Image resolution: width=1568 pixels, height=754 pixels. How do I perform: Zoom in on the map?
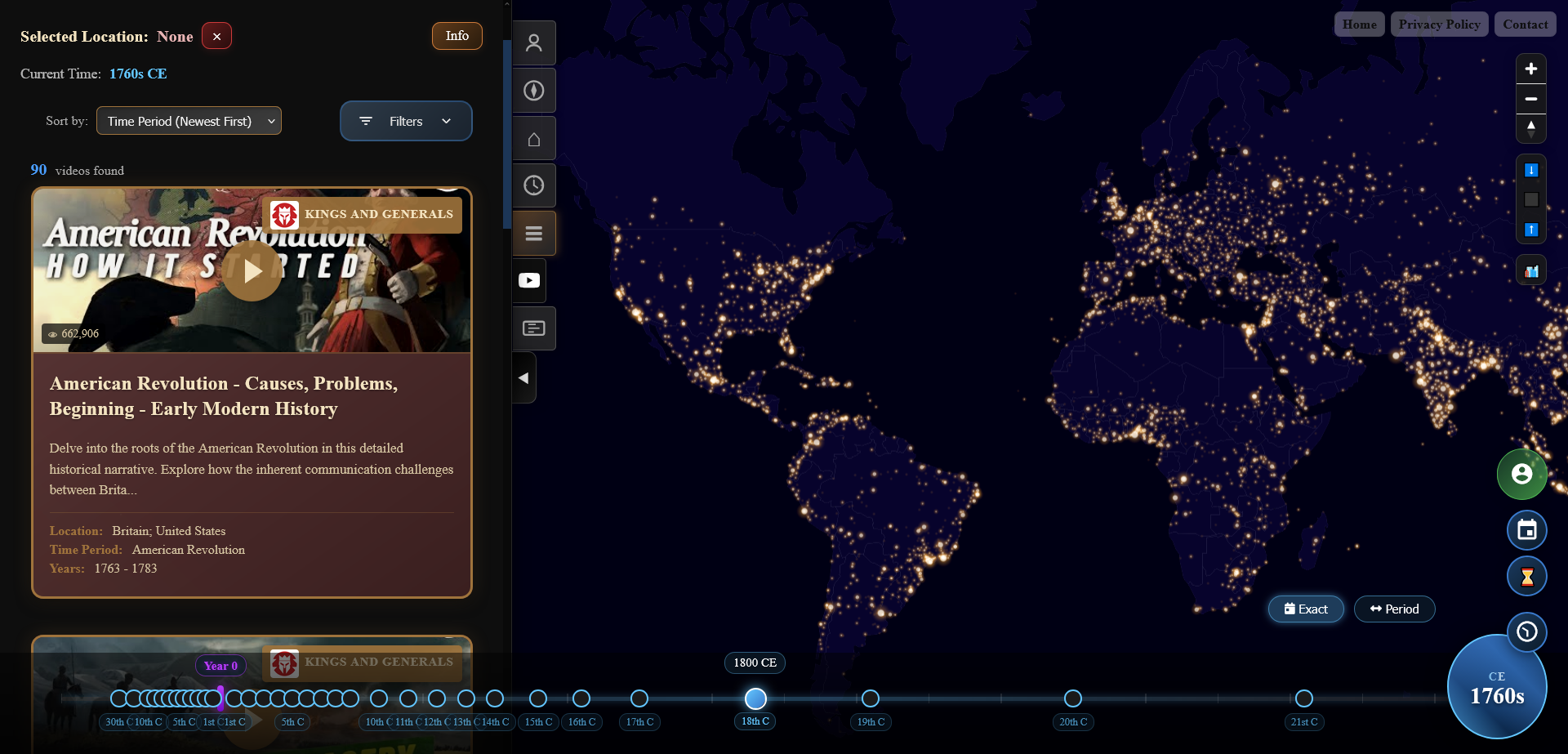tap(1531, 69)
